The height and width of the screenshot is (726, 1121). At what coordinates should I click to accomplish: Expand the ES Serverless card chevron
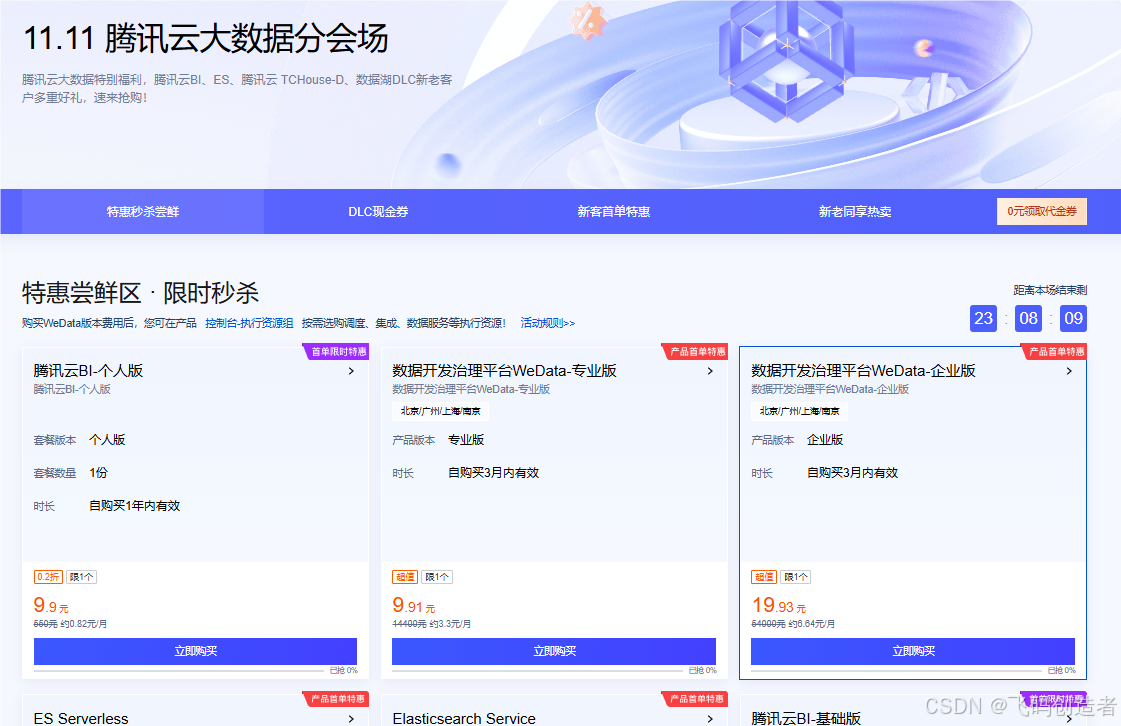click(351, 718)
